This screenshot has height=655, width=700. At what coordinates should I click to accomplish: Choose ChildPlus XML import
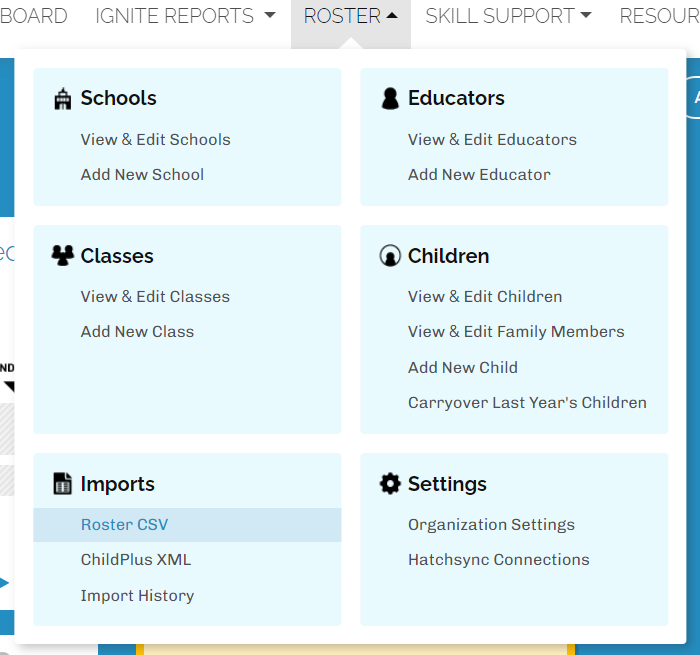[136, 560]
